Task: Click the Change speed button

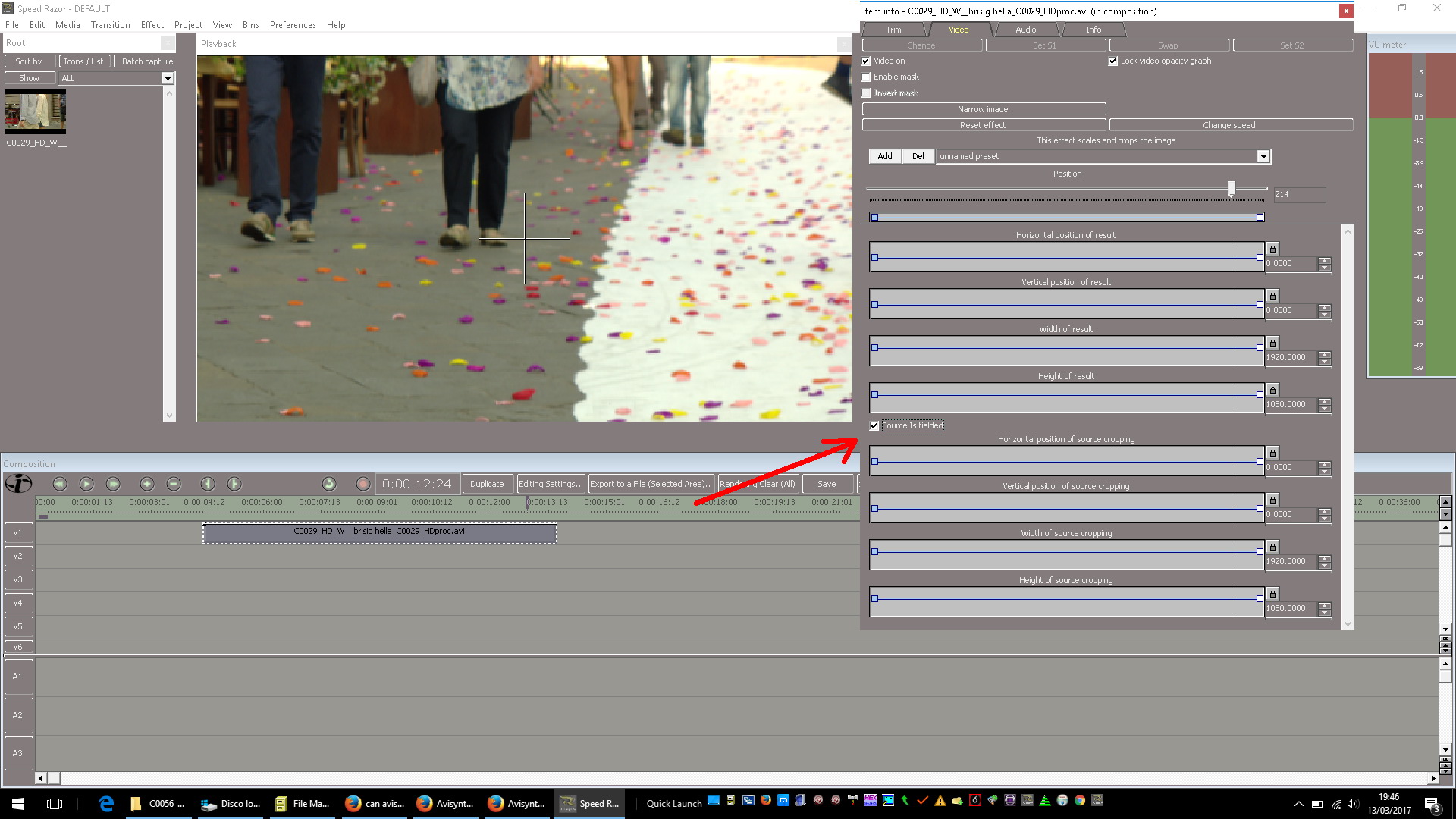Action: [x=1229, y=125]
